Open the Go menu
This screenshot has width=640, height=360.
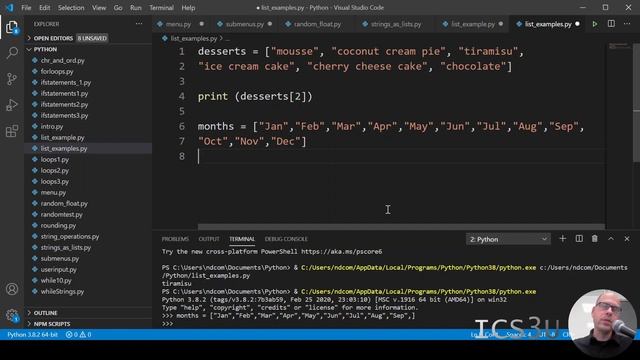118,8
